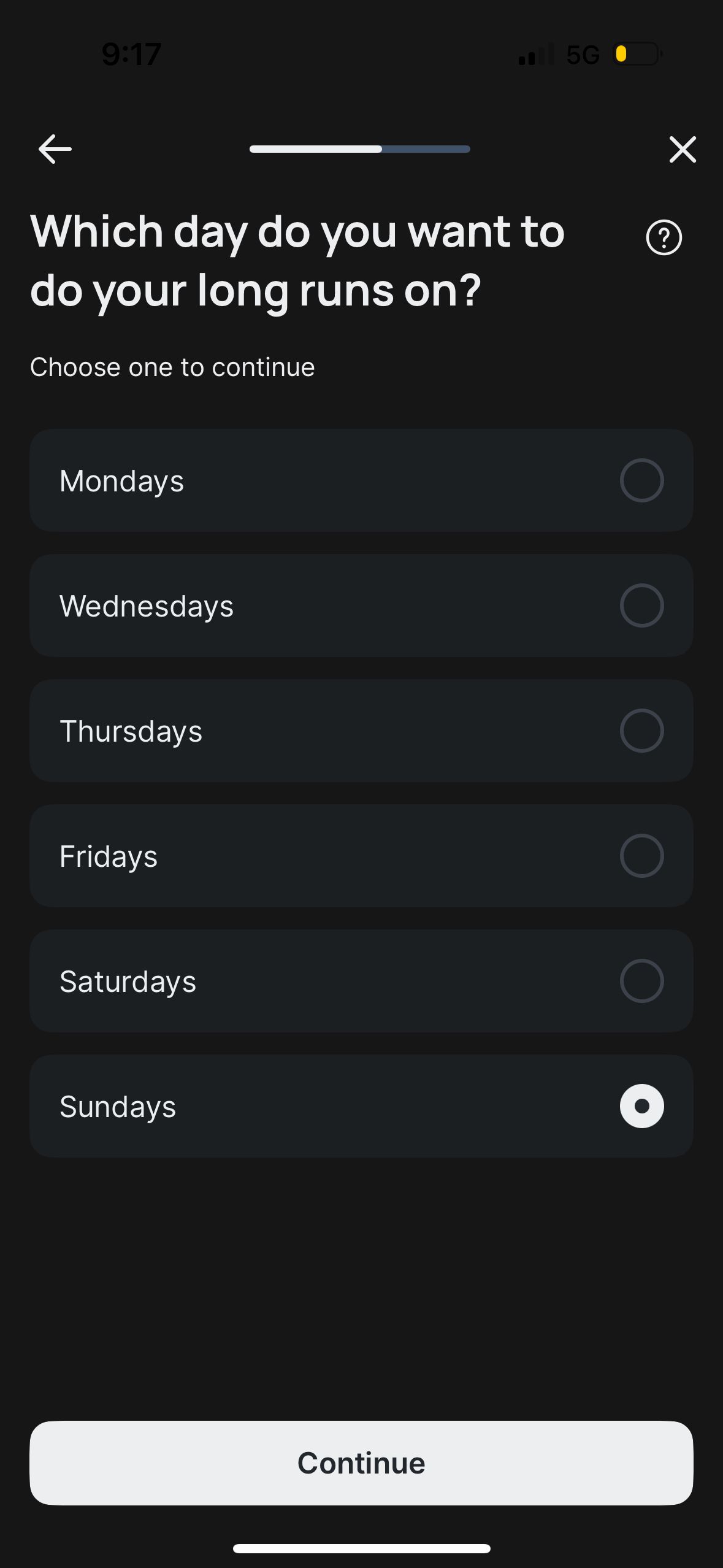The height and width of the screenshot is (1568, 723).
Task: Pick the Saturdays option label
Action: [128, 982]
